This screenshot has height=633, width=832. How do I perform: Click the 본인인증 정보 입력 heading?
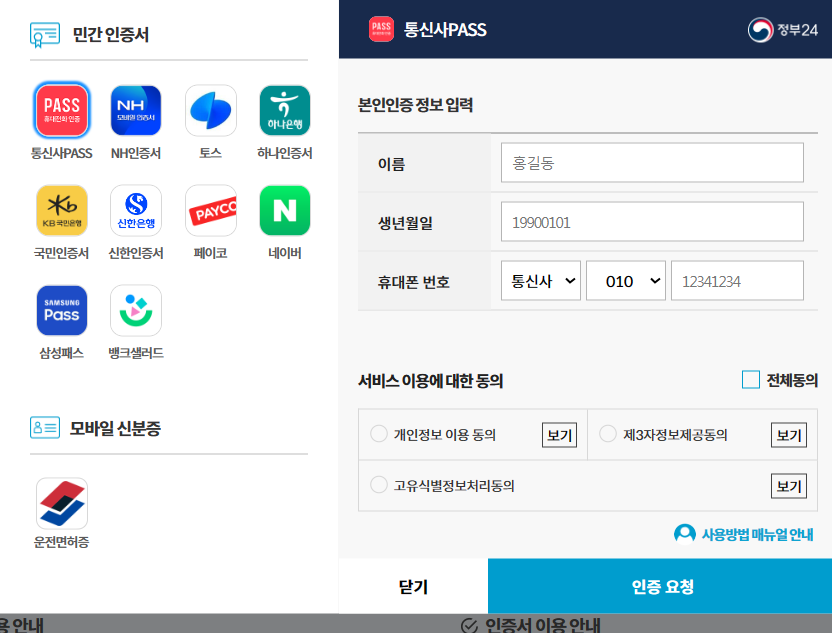(415, 105)
